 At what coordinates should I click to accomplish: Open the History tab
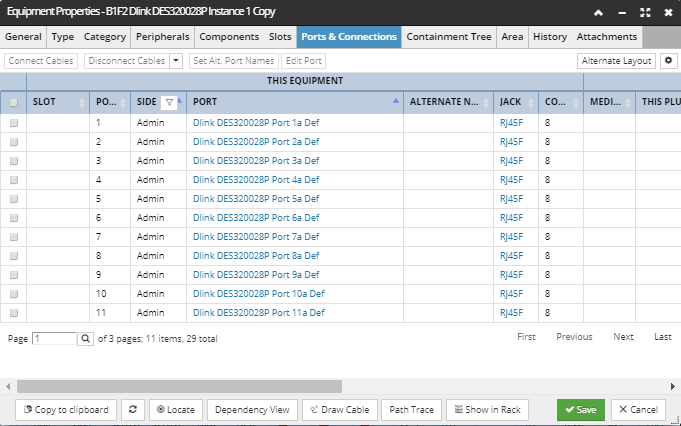pos(550,37)
